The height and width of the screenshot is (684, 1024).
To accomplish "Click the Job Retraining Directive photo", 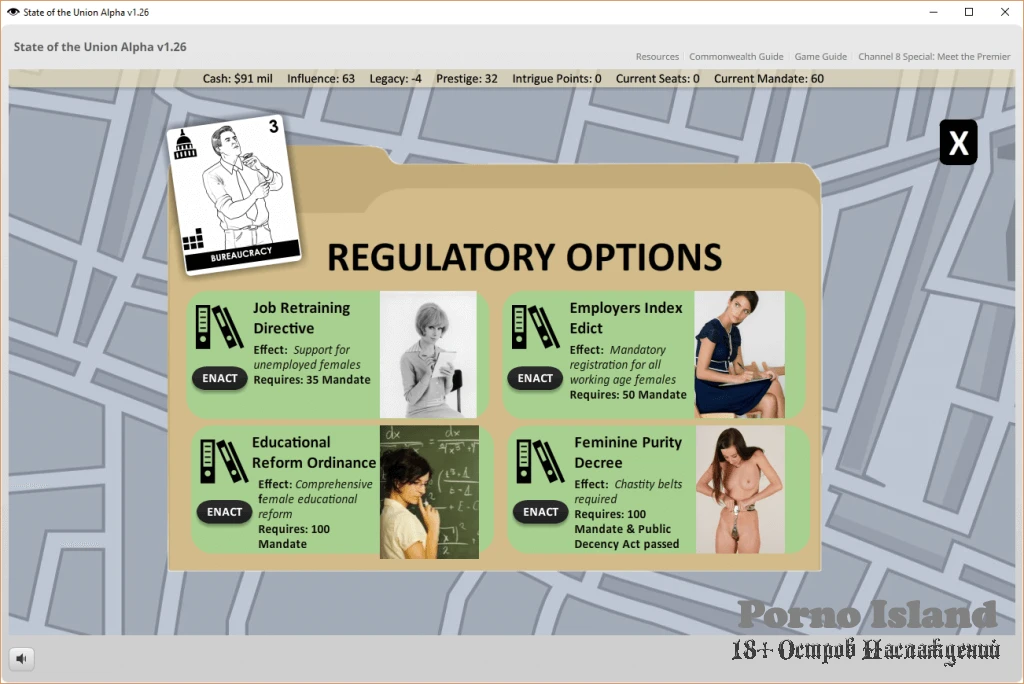I will 428,354.
